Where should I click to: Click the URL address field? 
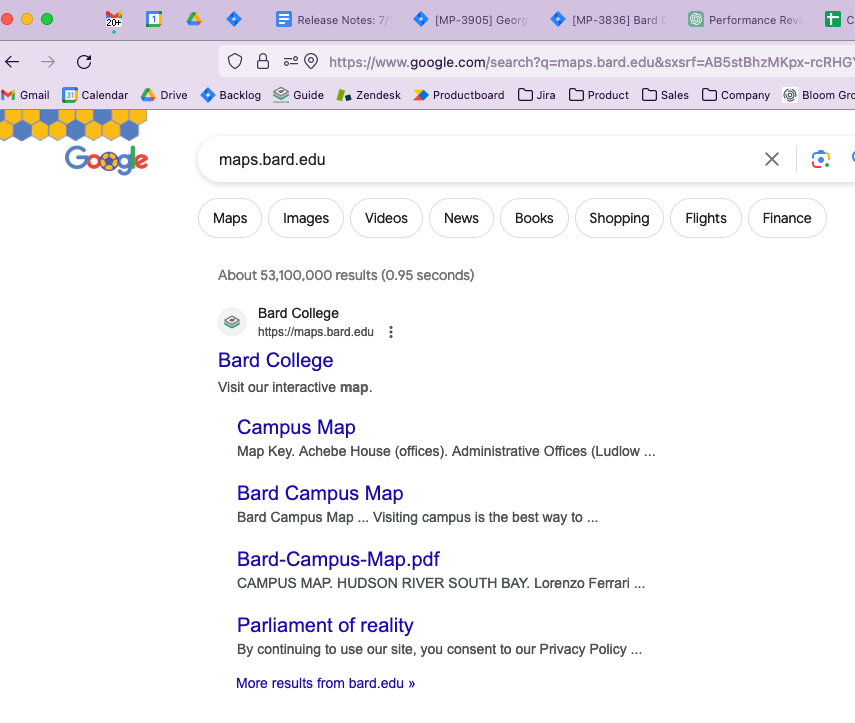pyautogui.click(x=591, y=62)
